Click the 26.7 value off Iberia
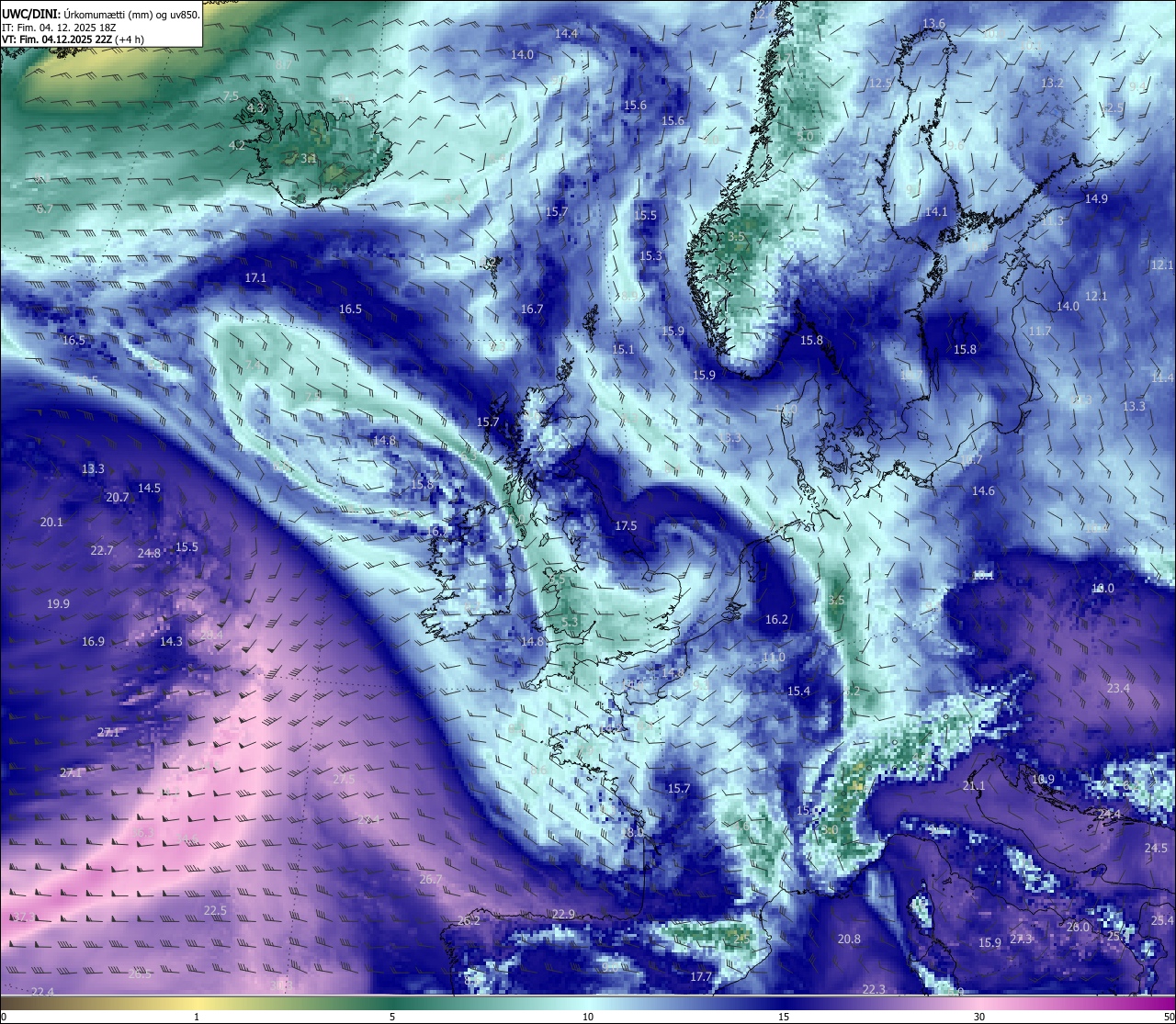1176x1024 pixels. [431, 880]
